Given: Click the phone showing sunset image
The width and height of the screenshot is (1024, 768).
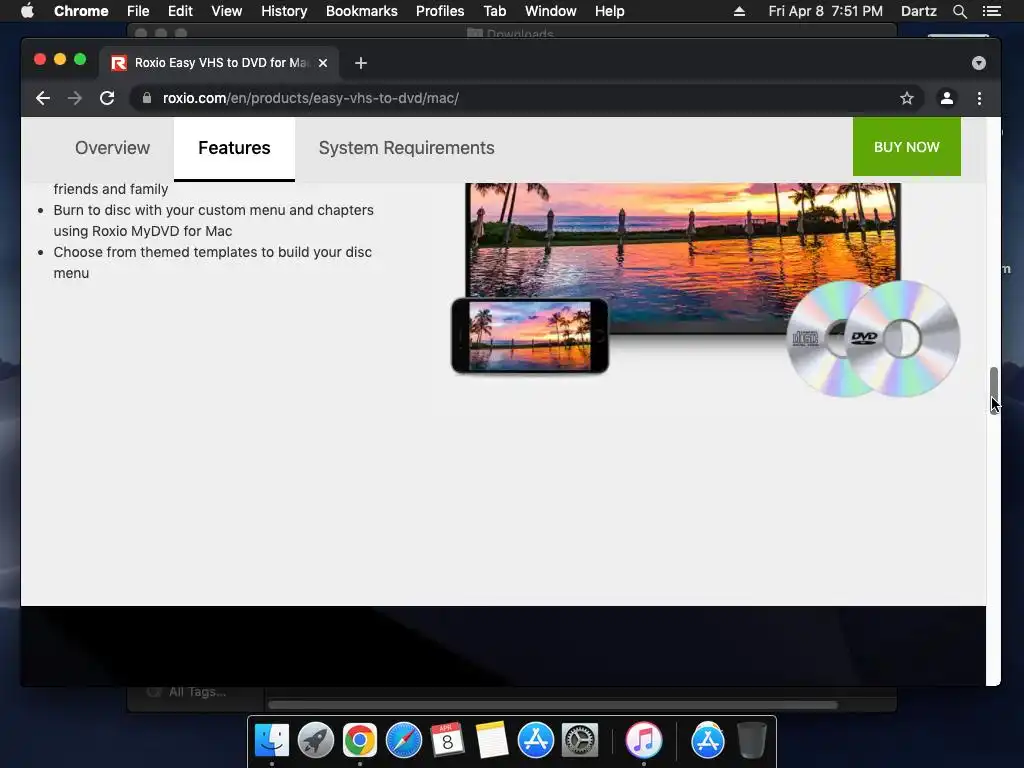Looking at the screenshot, I should (x=530, y=336).
